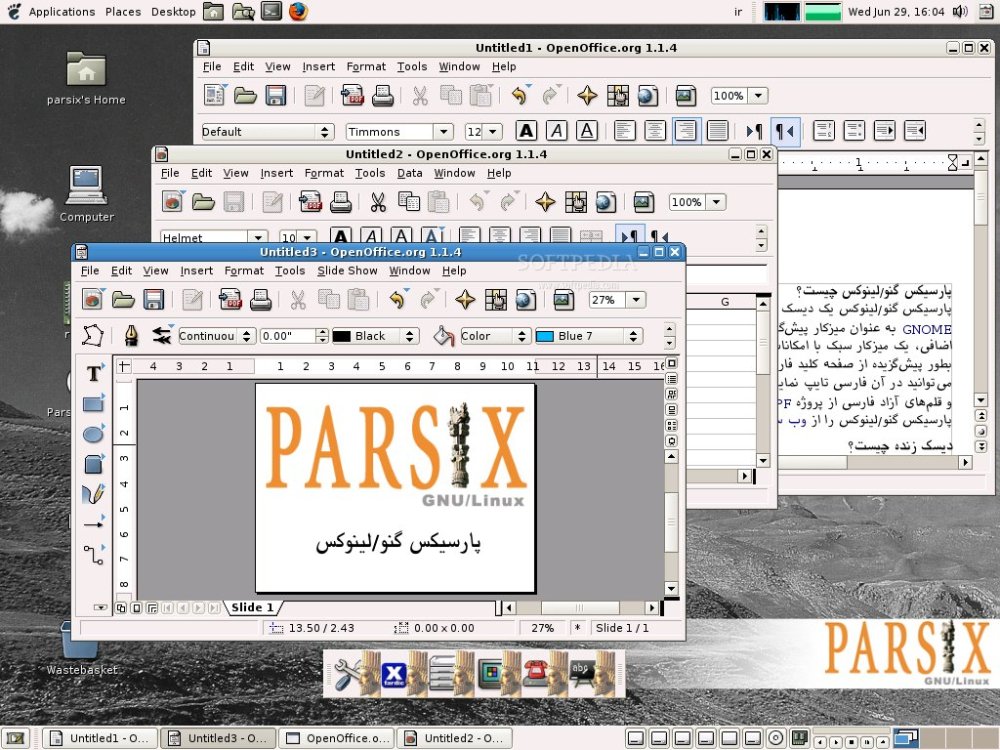Screen dimensions: 1000x750
Task: Print Untitled3 with the printer icon
Action: click(260, 299)
